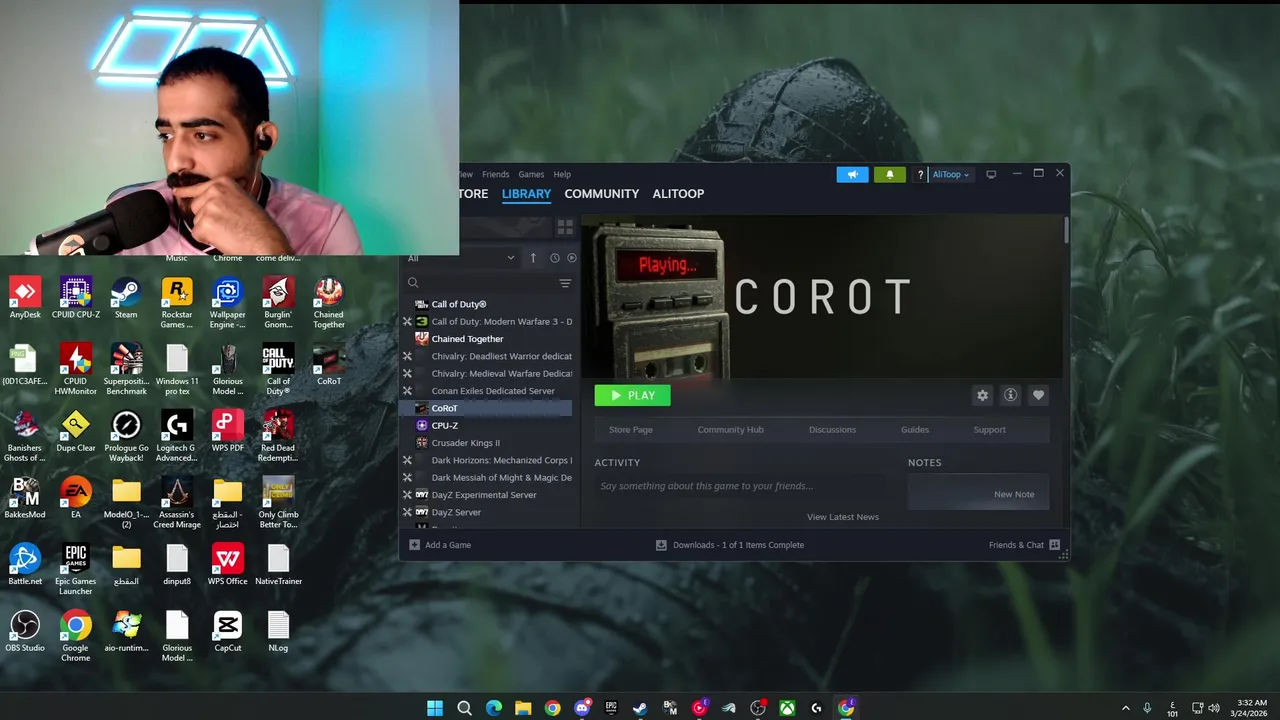
Task: Select DayZ Experimental Server
Action: coord(486,495)
